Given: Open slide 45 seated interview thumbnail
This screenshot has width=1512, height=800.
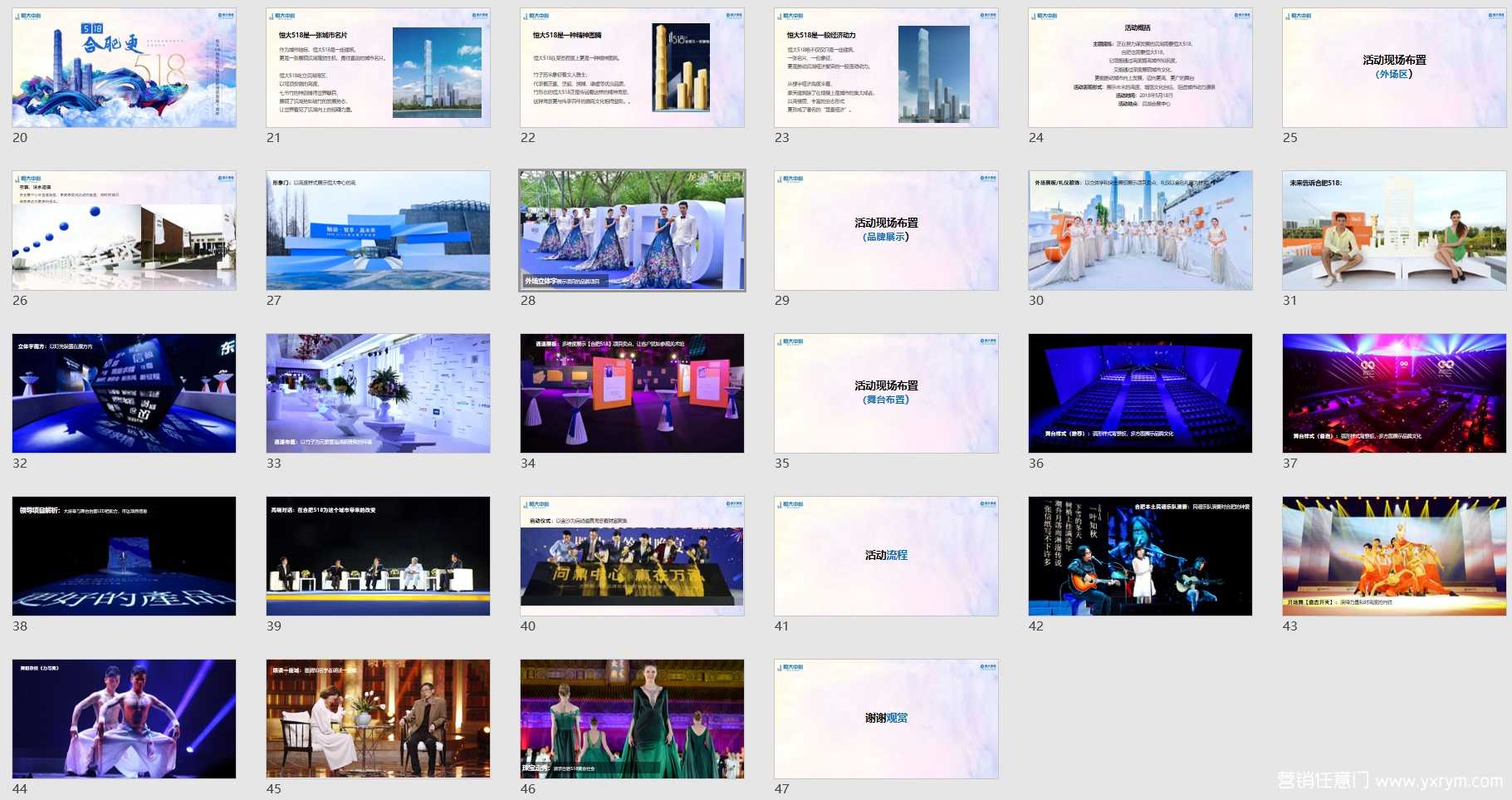Looking at the screenshot, I should (379, 719).
